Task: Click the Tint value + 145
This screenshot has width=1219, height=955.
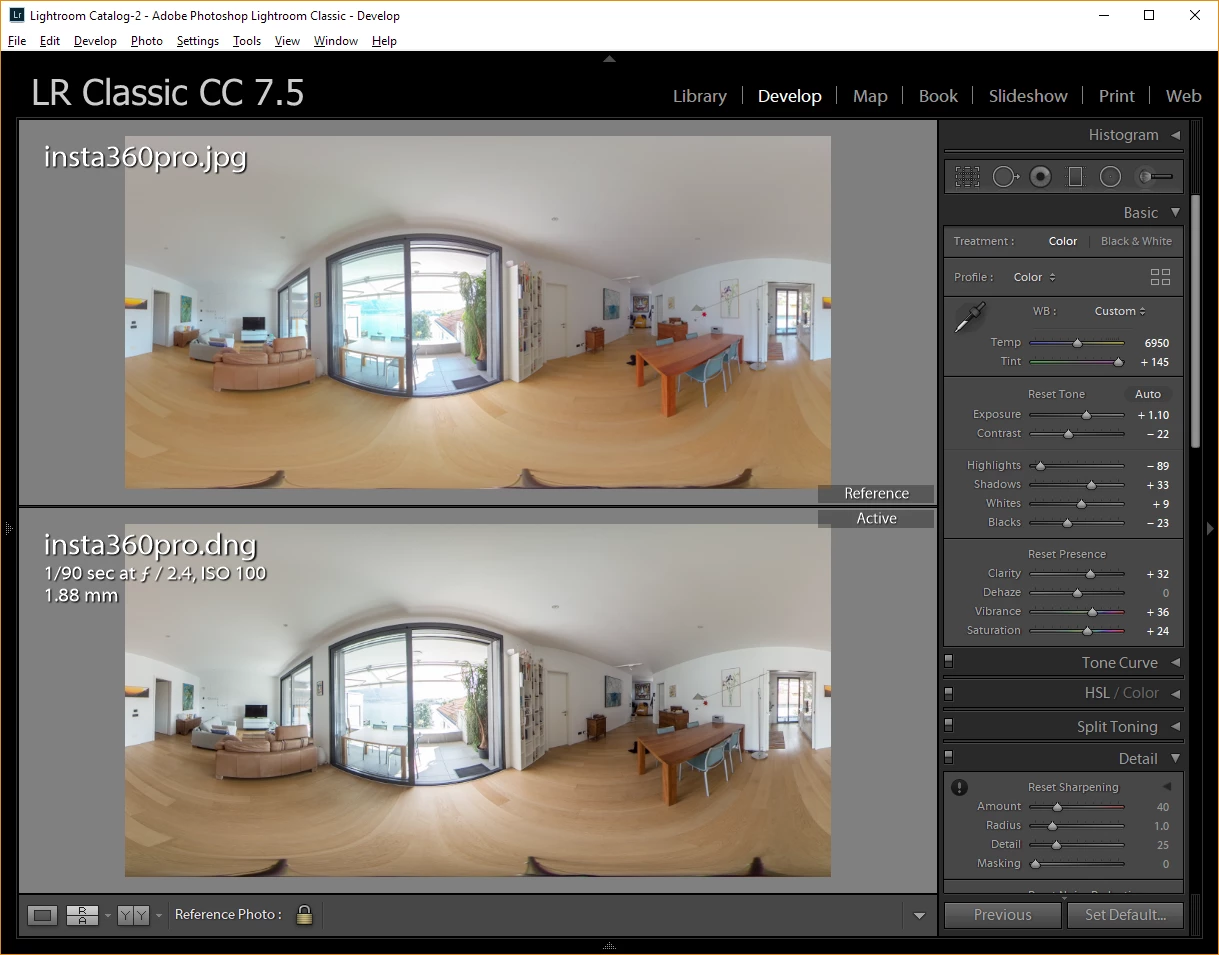Action: (1155, 362)
